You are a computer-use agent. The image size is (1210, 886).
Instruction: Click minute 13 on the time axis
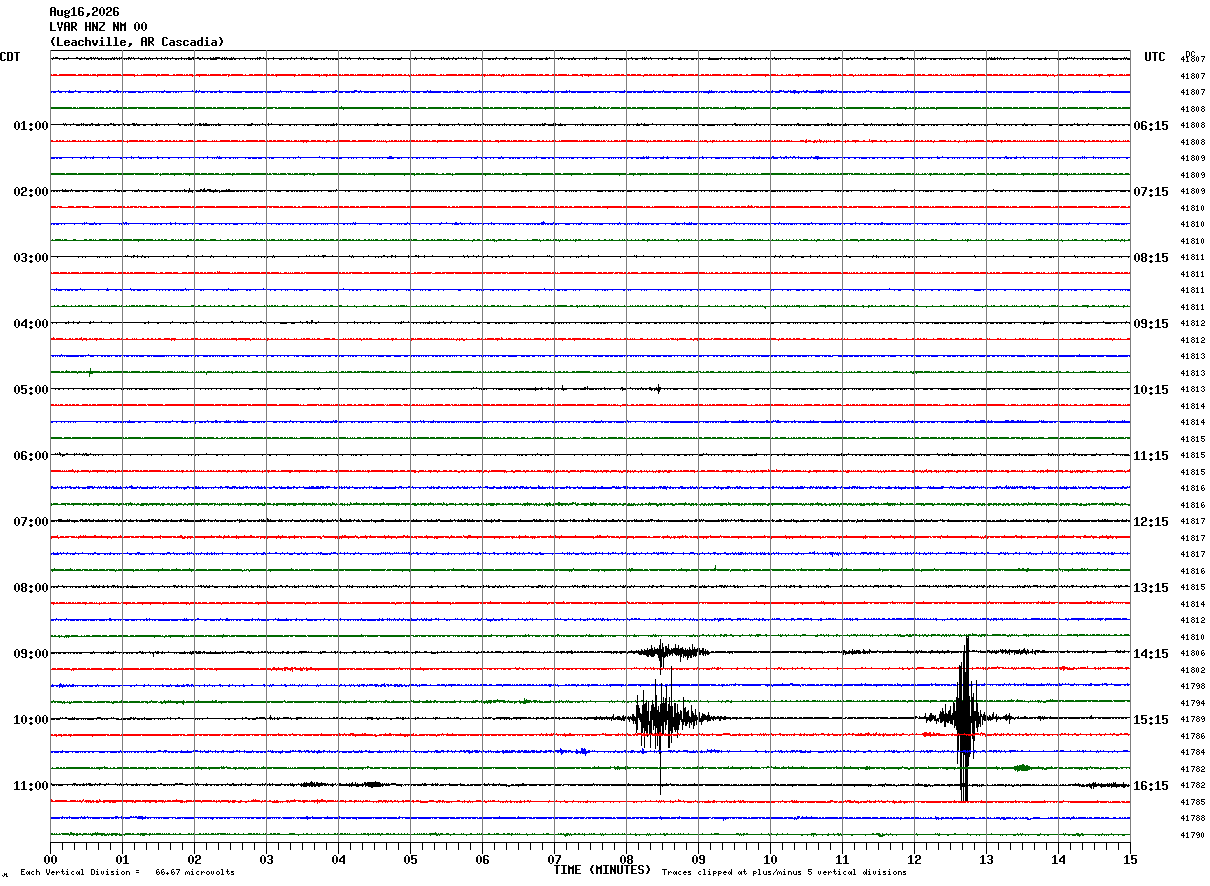click(986, 859)
